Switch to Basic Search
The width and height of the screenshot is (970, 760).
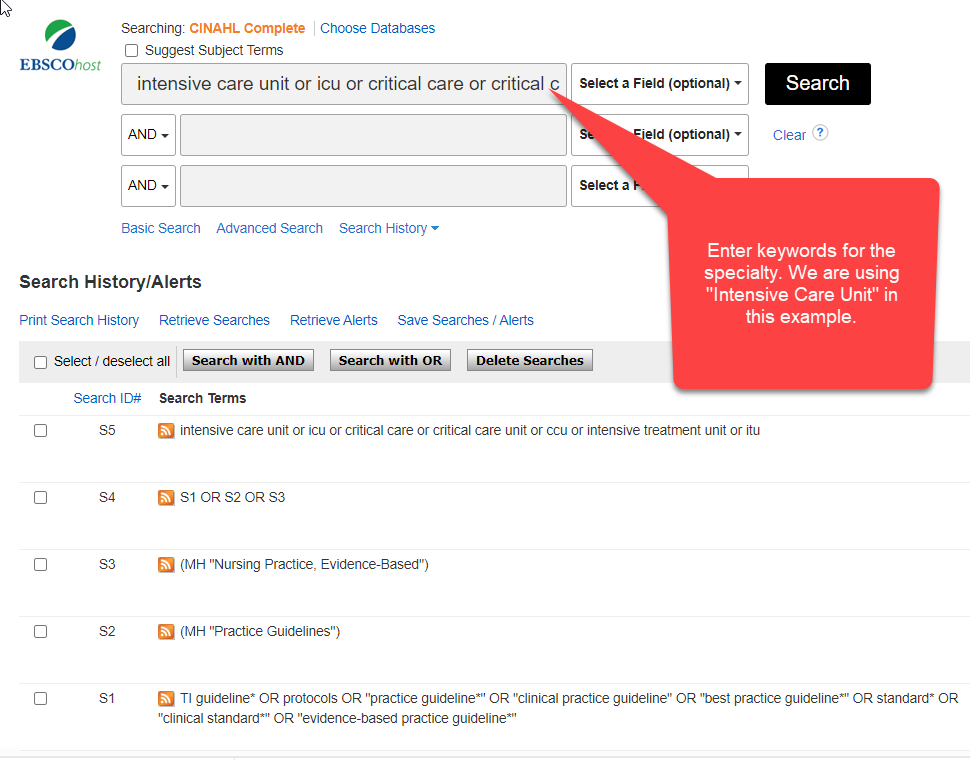(x=161, y=228)
